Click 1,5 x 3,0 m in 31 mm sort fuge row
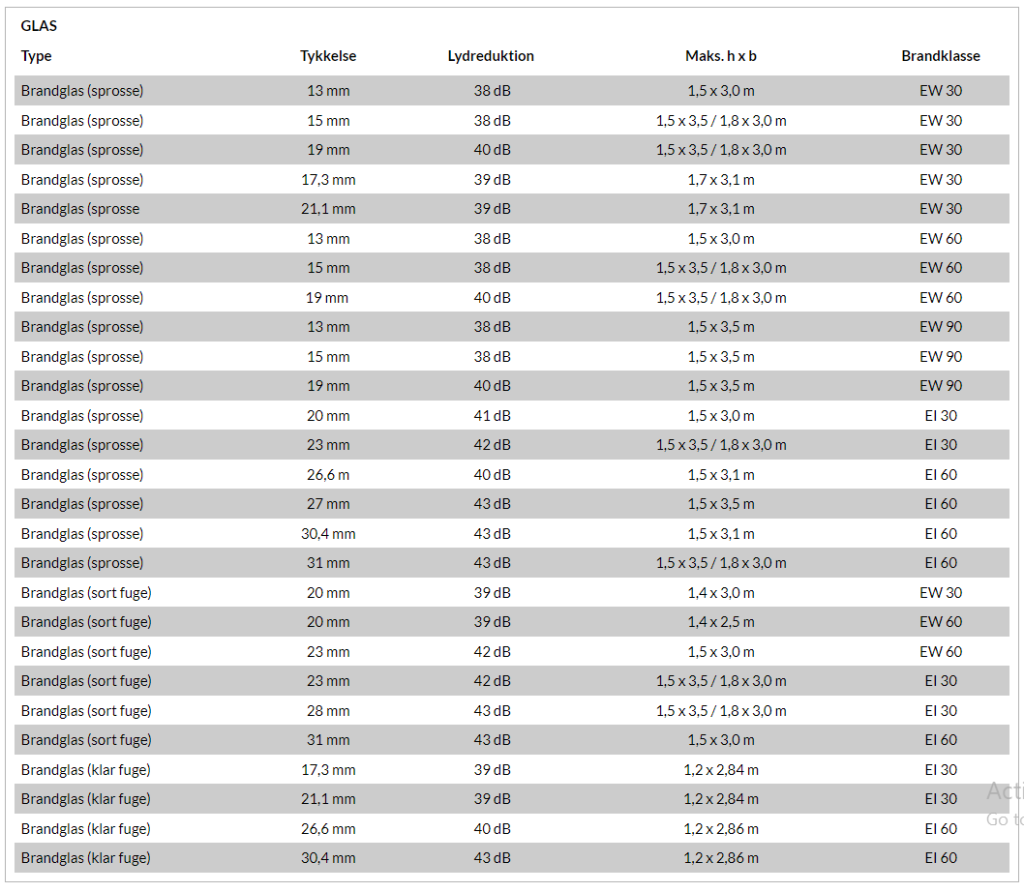 [720, 740]
